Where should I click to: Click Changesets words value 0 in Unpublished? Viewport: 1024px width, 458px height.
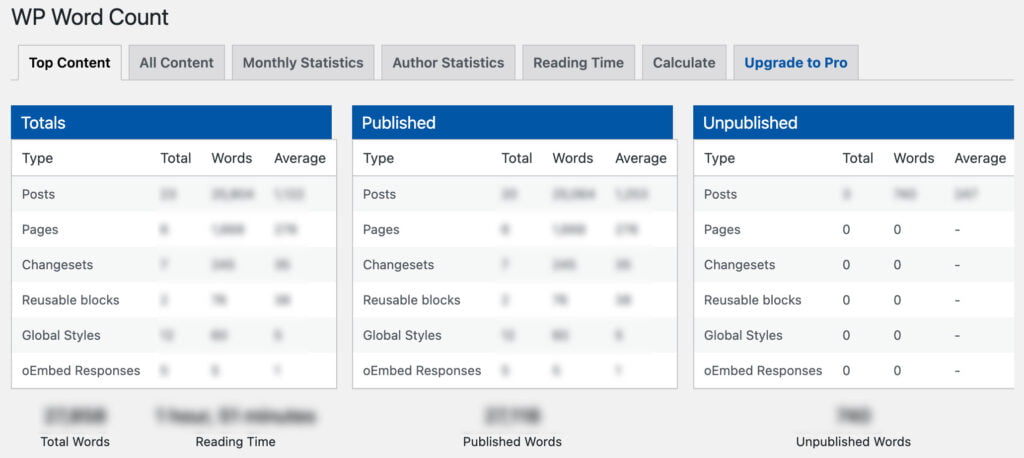click(897, 265)
